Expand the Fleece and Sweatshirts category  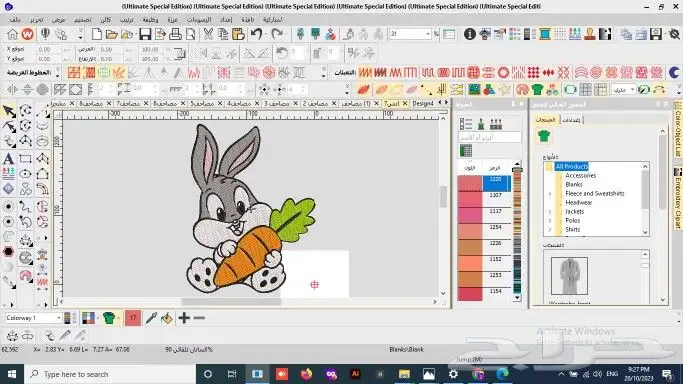(550, 193)
